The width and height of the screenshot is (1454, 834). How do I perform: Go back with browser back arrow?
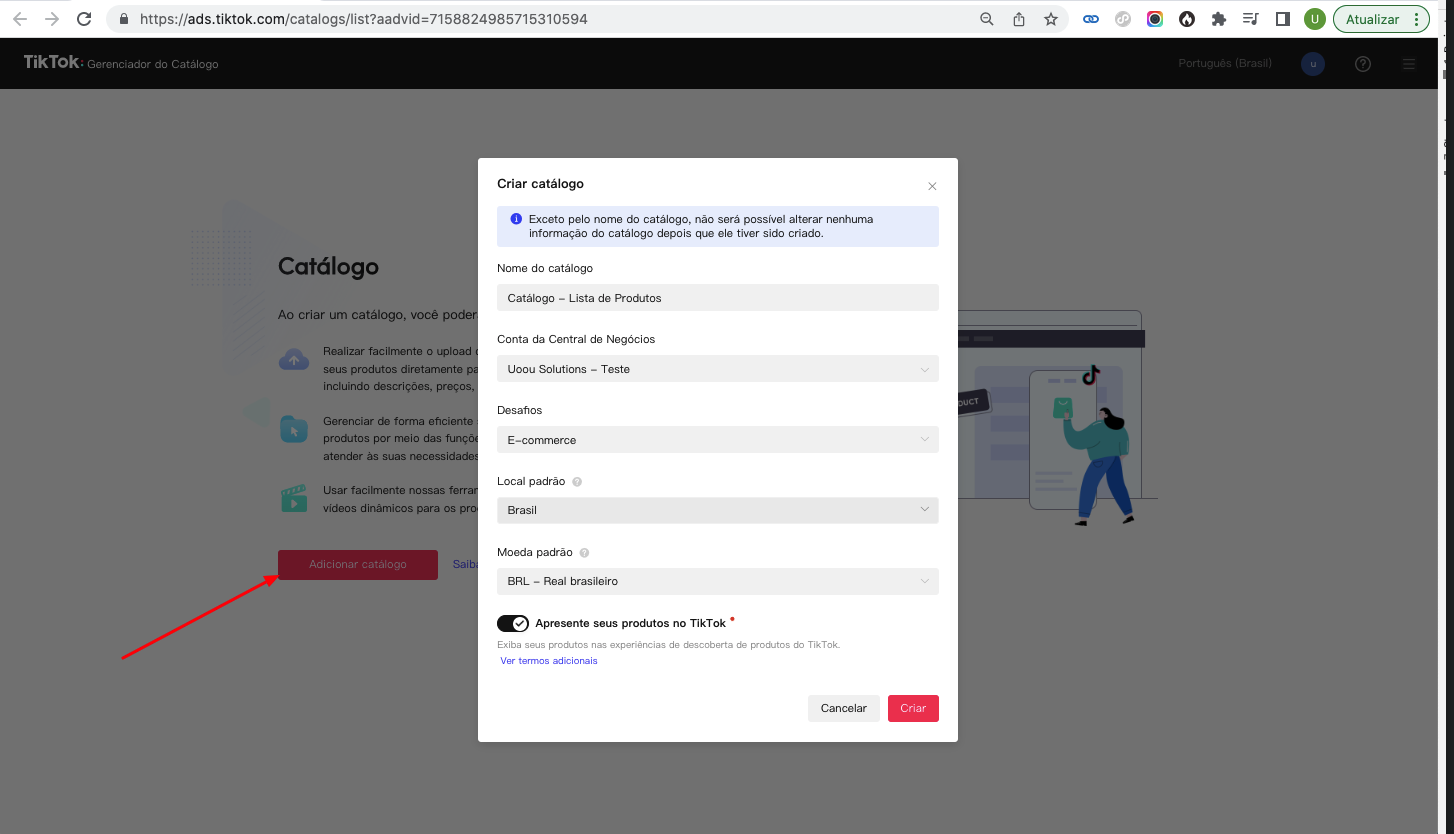[x=20, y=19]
